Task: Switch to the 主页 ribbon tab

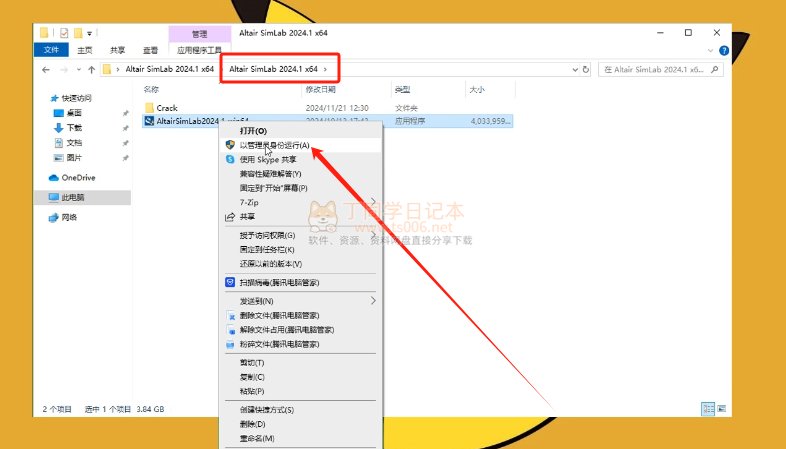Action: [x=85, y=50]
